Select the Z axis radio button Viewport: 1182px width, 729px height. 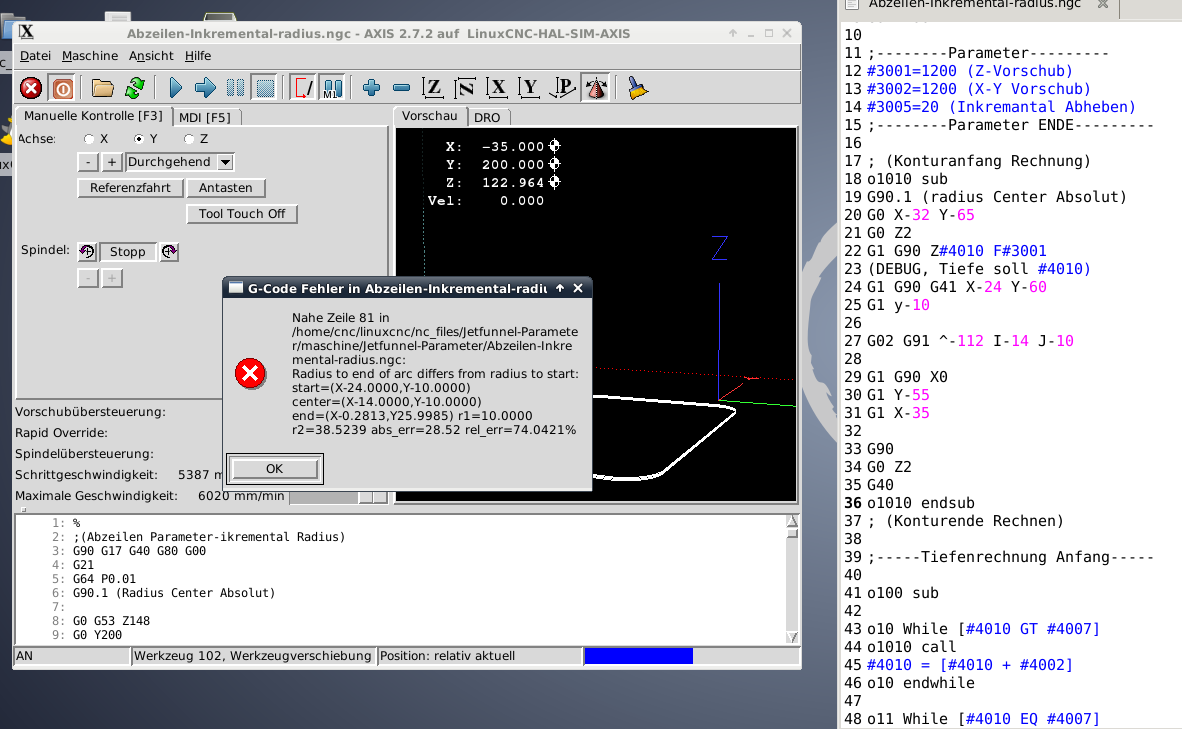(x=188, y=139)
